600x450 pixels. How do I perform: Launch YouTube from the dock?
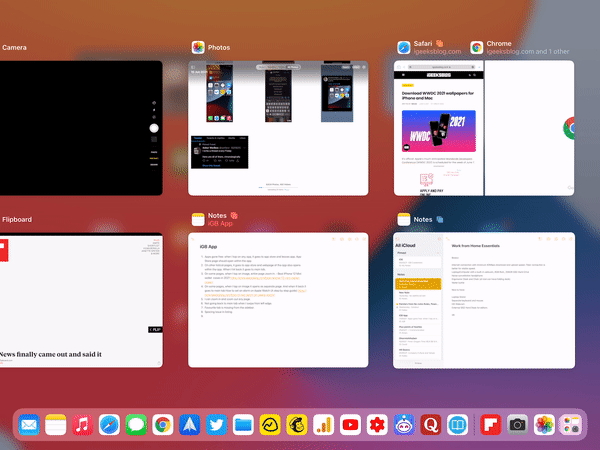[x=350, y=425]
